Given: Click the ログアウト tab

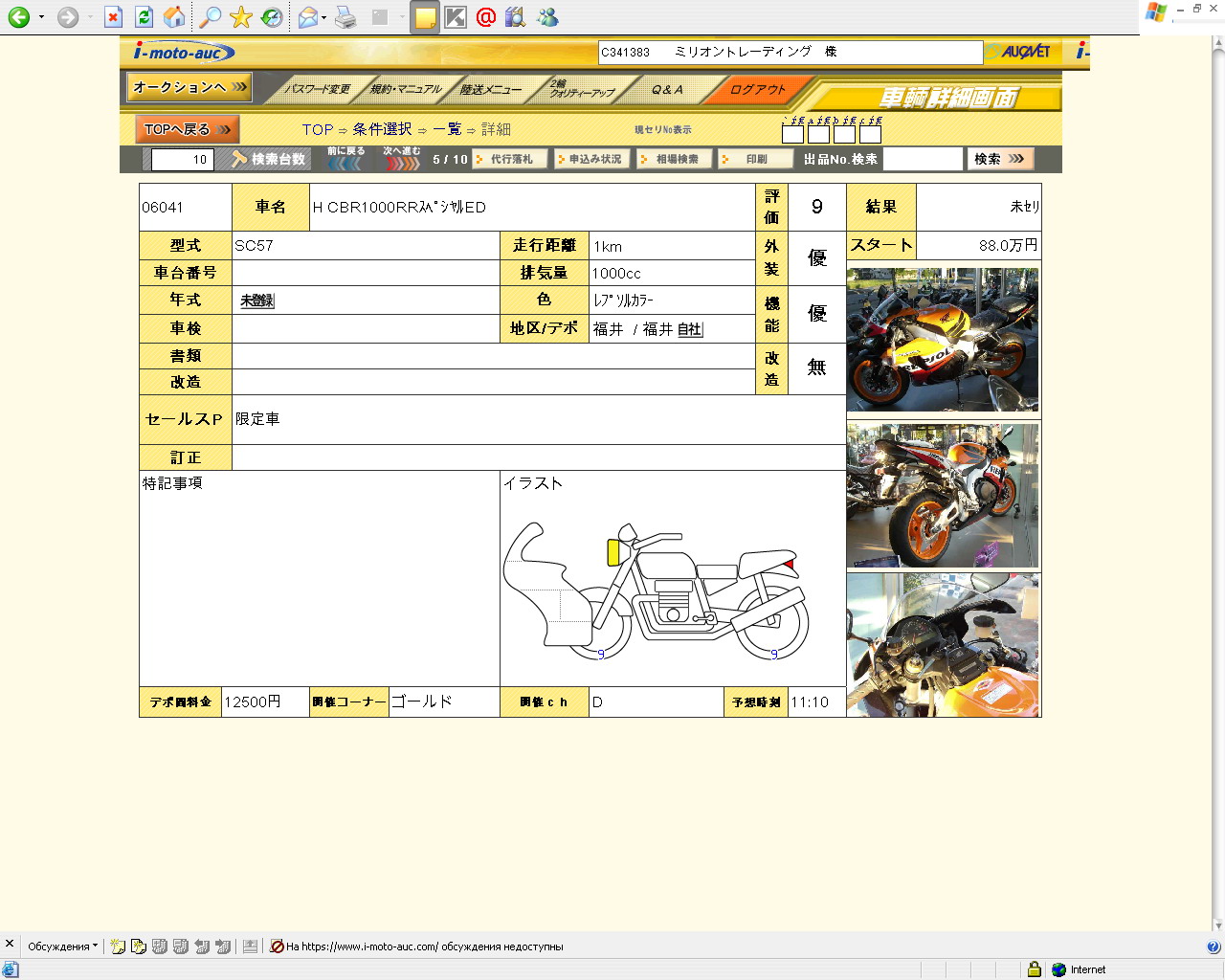Looking at the screenshot, I should pyautogui.click(x=757, y=89).
